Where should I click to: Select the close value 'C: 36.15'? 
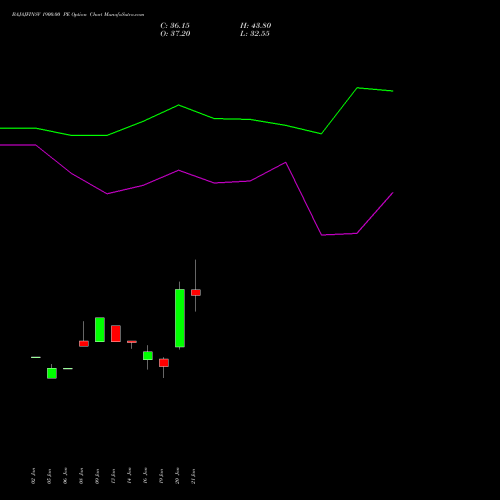click(x=175, y=26)
